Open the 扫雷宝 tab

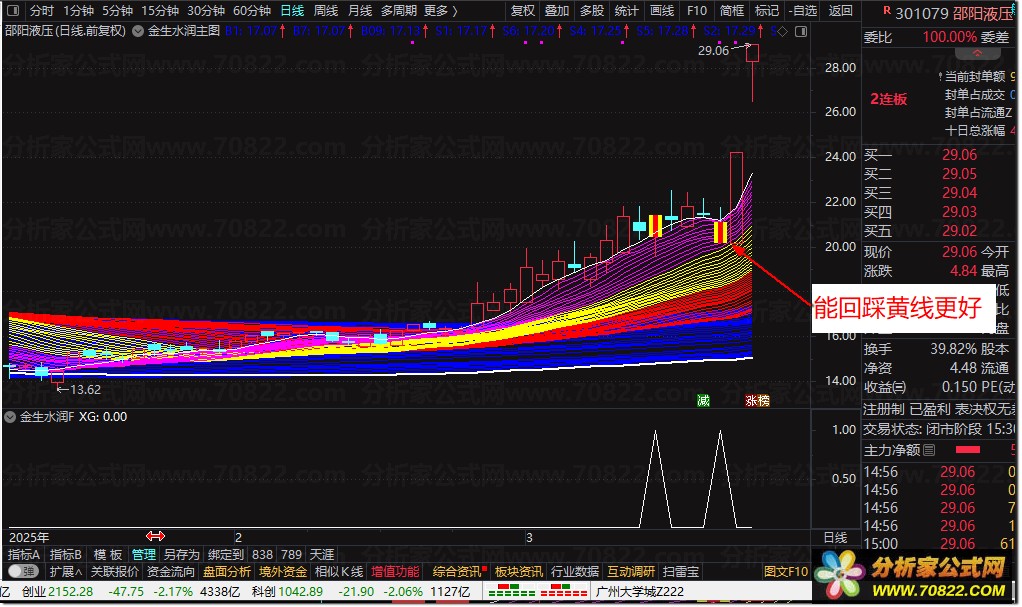tap(681, 571)
